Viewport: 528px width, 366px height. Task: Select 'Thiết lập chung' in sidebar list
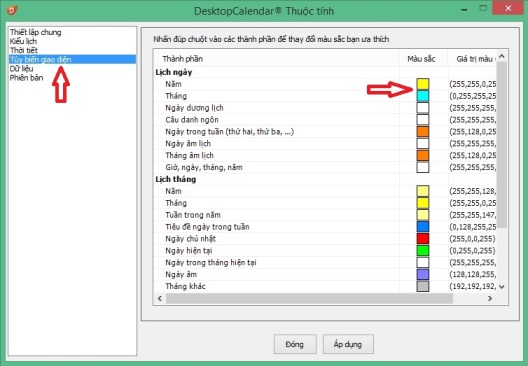tap(35, 32)
